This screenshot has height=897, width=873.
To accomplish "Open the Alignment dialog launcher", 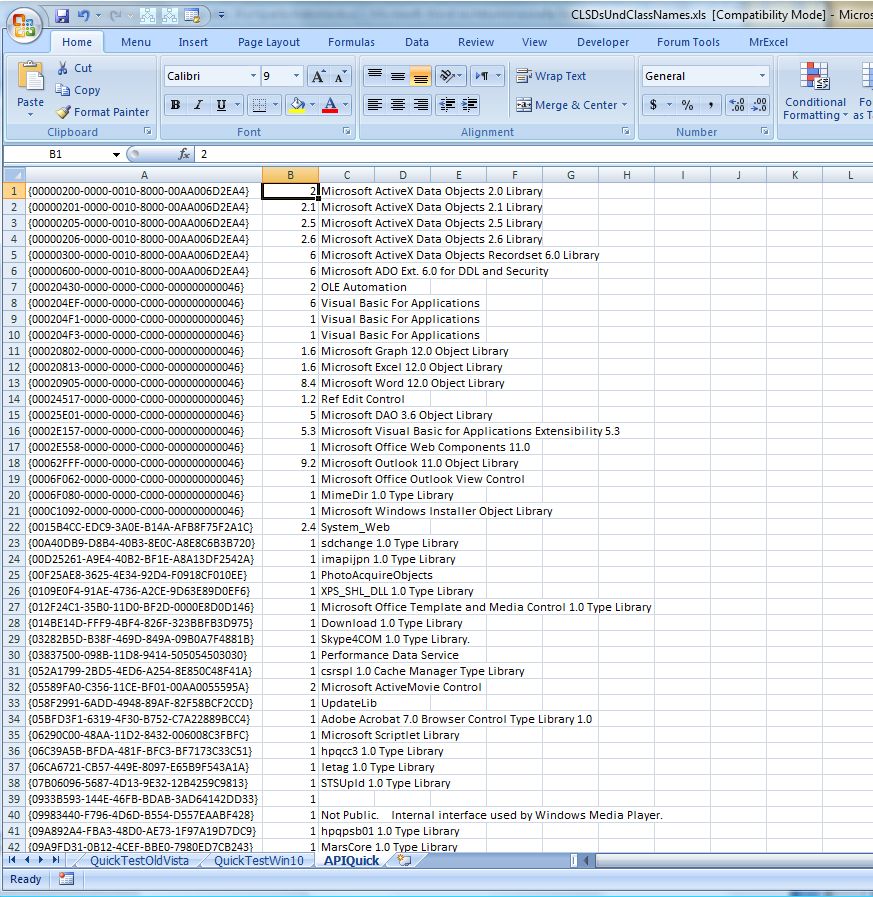I will click(x=626, y=132).
